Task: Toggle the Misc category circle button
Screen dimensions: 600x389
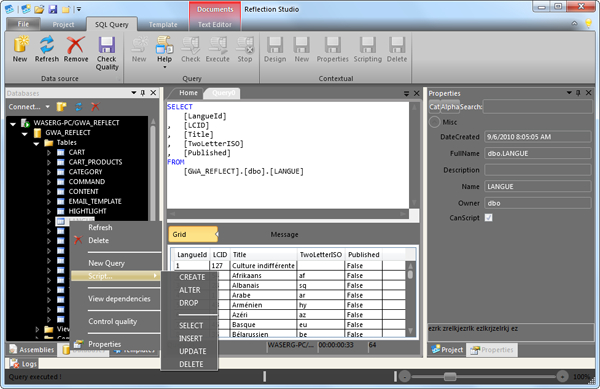Action: [x=434, y=122]
